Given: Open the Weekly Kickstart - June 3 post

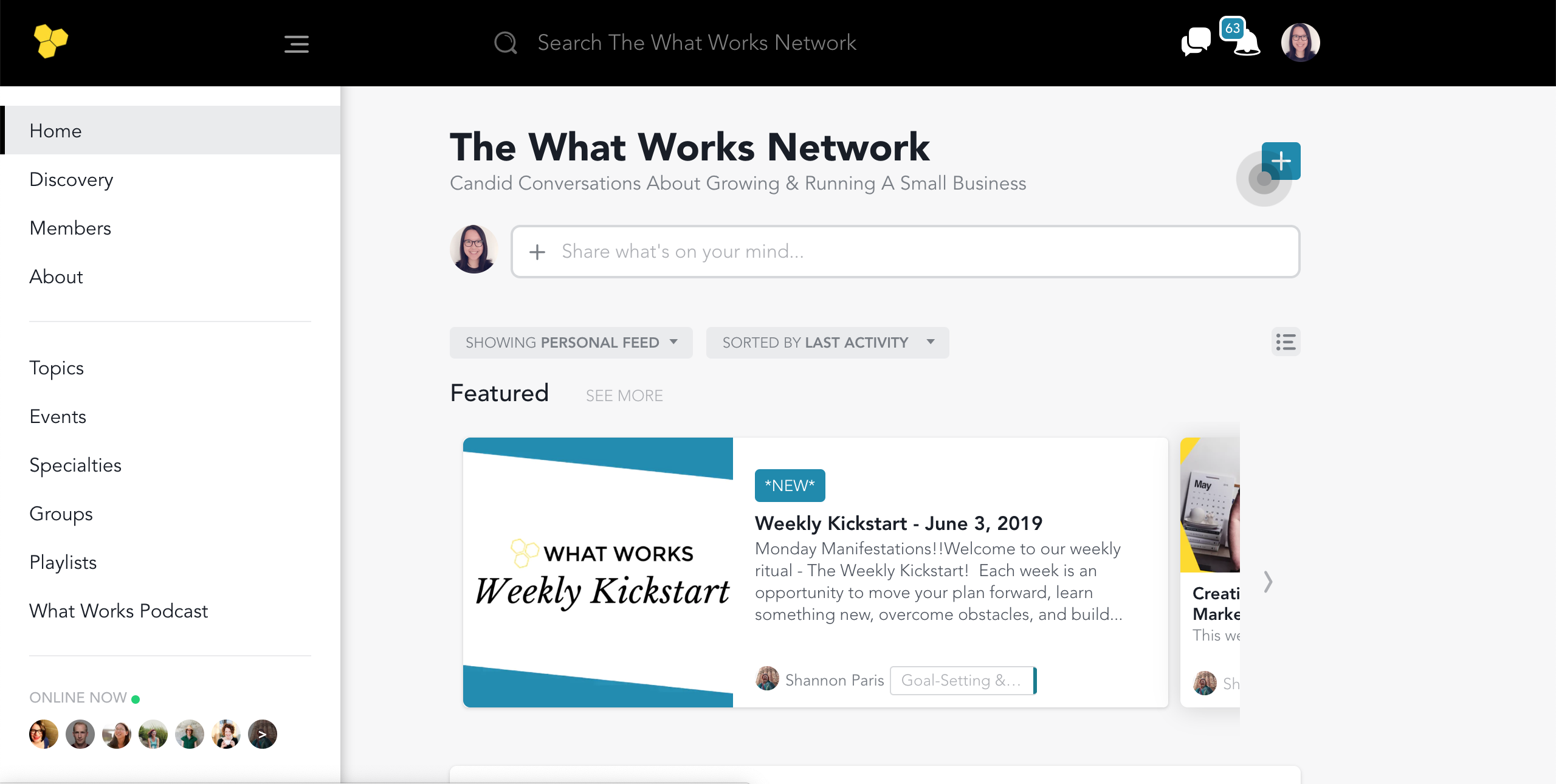Looking at the screenshot, I should point(898,523).
